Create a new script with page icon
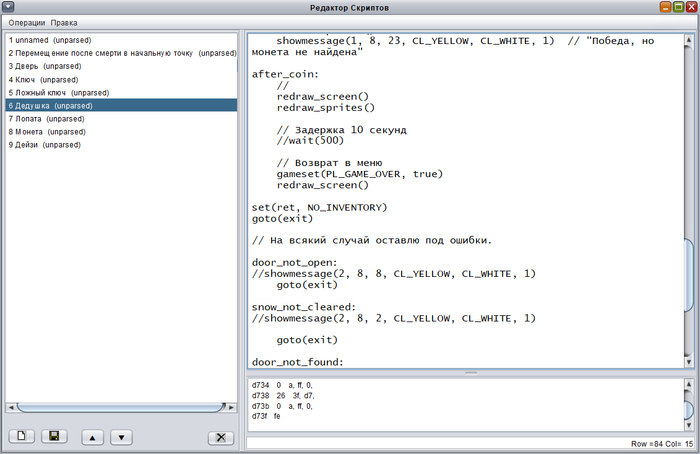This screenshot has height=454, width=700. coord(21,436)
